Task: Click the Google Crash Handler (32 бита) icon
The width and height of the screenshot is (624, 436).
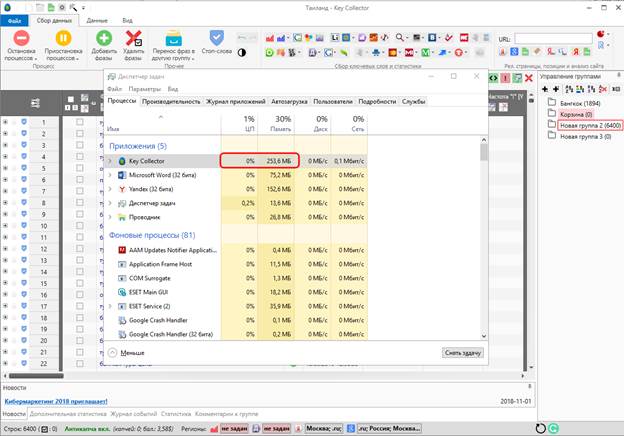Action: (122, 334)
